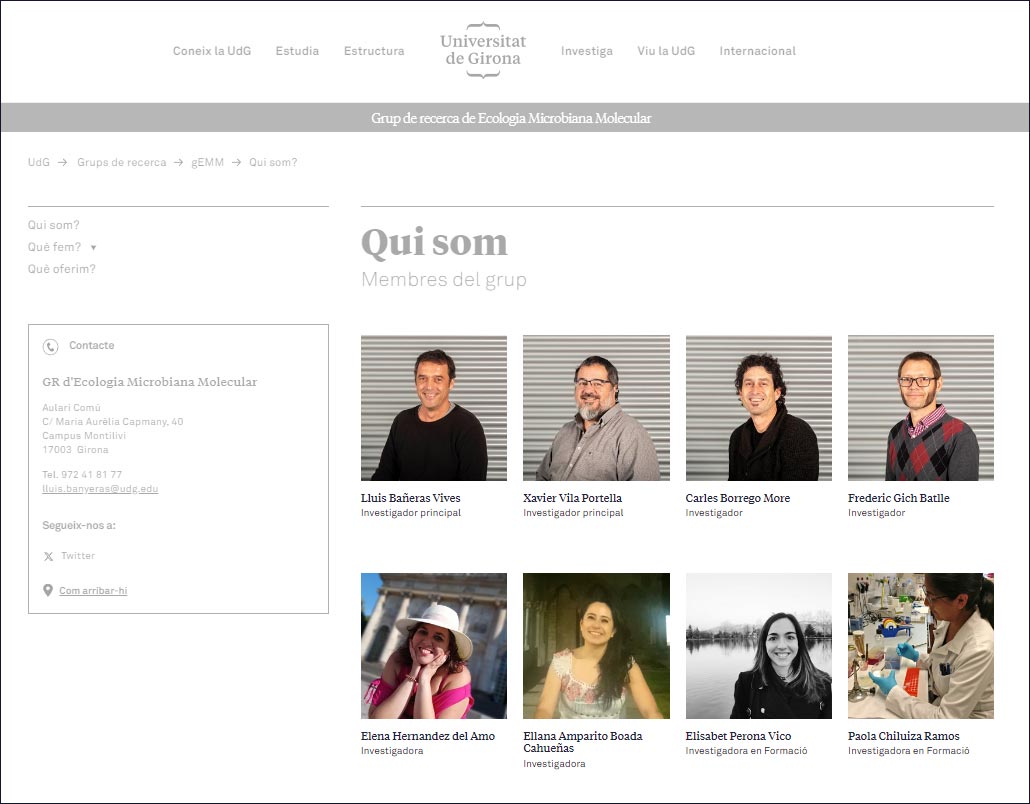Navigate to Grups de recerca breadcrumb

(x=121, y=162)
